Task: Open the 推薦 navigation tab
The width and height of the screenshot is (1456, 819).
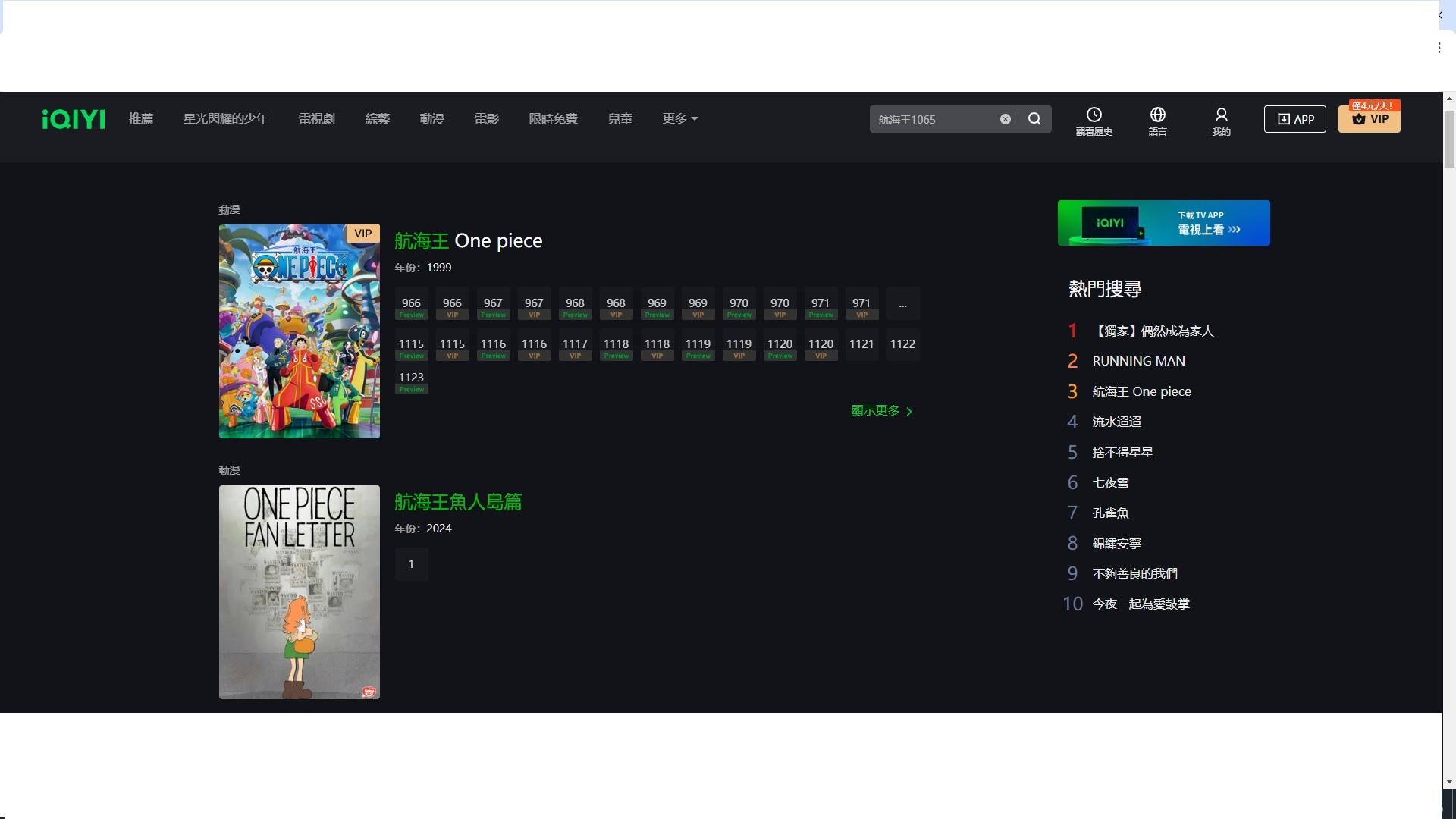Action: click(141, 119)
